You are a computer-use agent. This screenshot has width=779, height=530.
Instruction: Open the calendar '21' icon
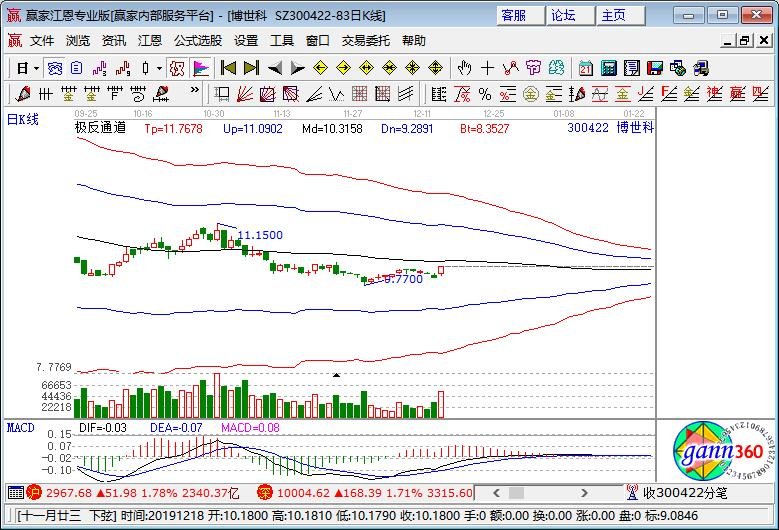click(x=586, y=68)
